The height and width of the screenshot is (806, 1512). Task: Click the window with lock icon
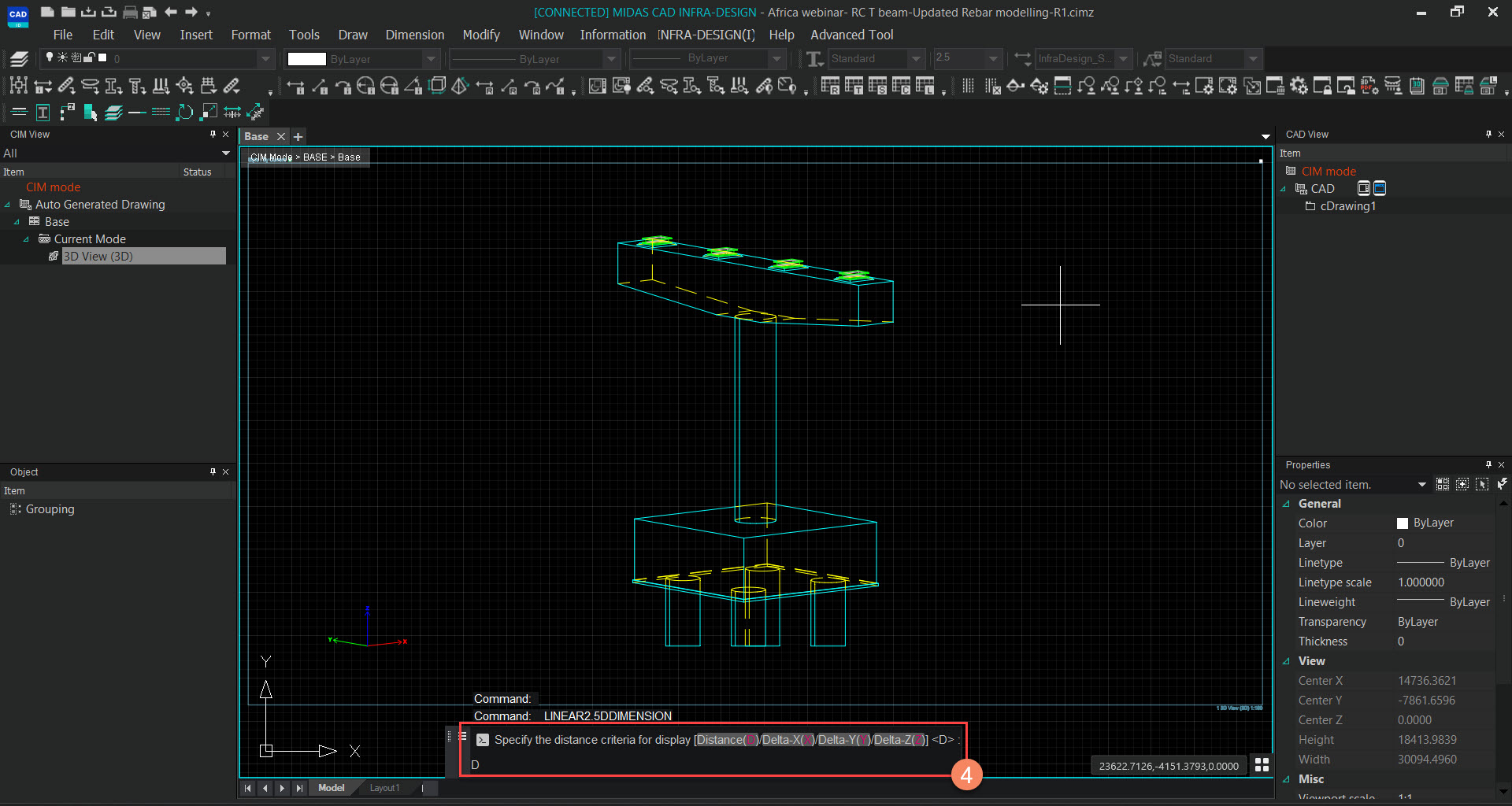click(x=1322, y=86)
